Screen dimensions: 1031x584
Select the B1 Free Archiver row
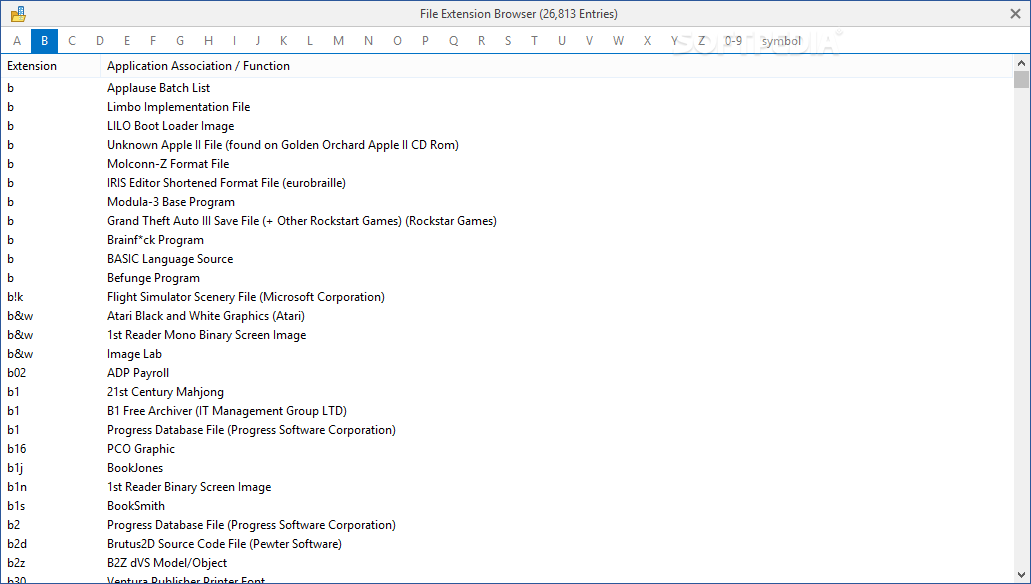point(506,411)
